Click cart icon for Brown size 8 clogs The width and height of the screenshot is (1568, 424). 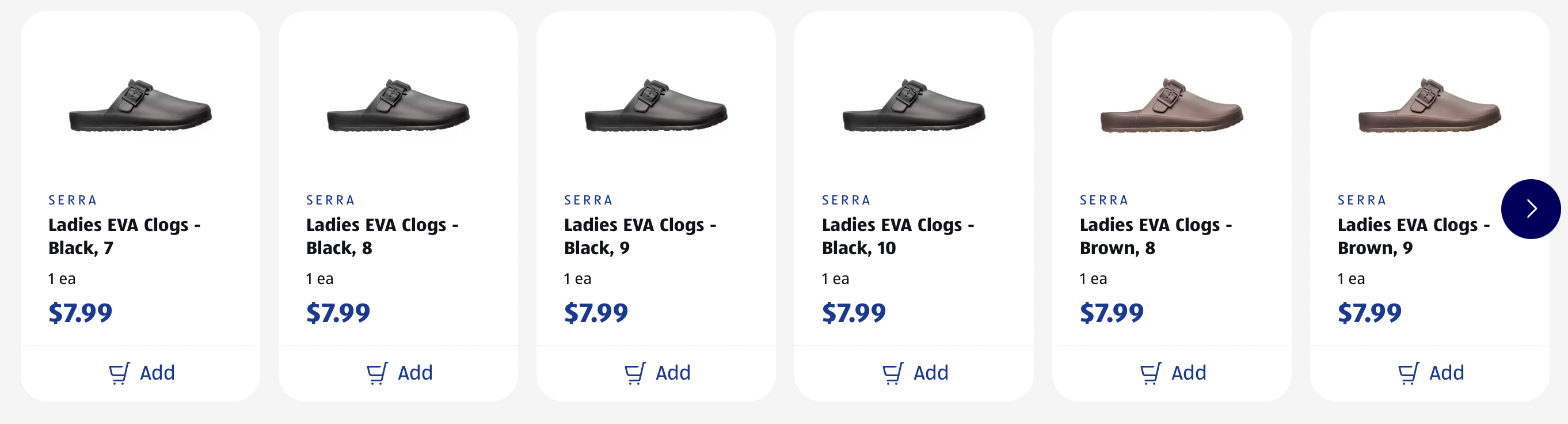[x=1151, y=373]
